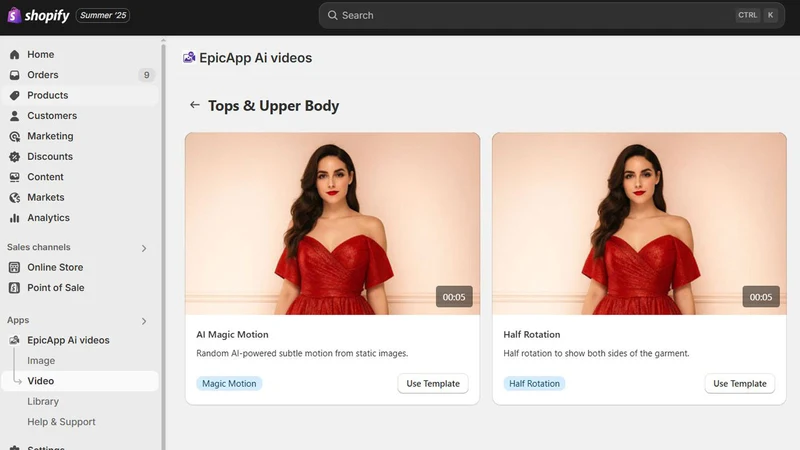Click the Tops & Upper Body heading

273,106
